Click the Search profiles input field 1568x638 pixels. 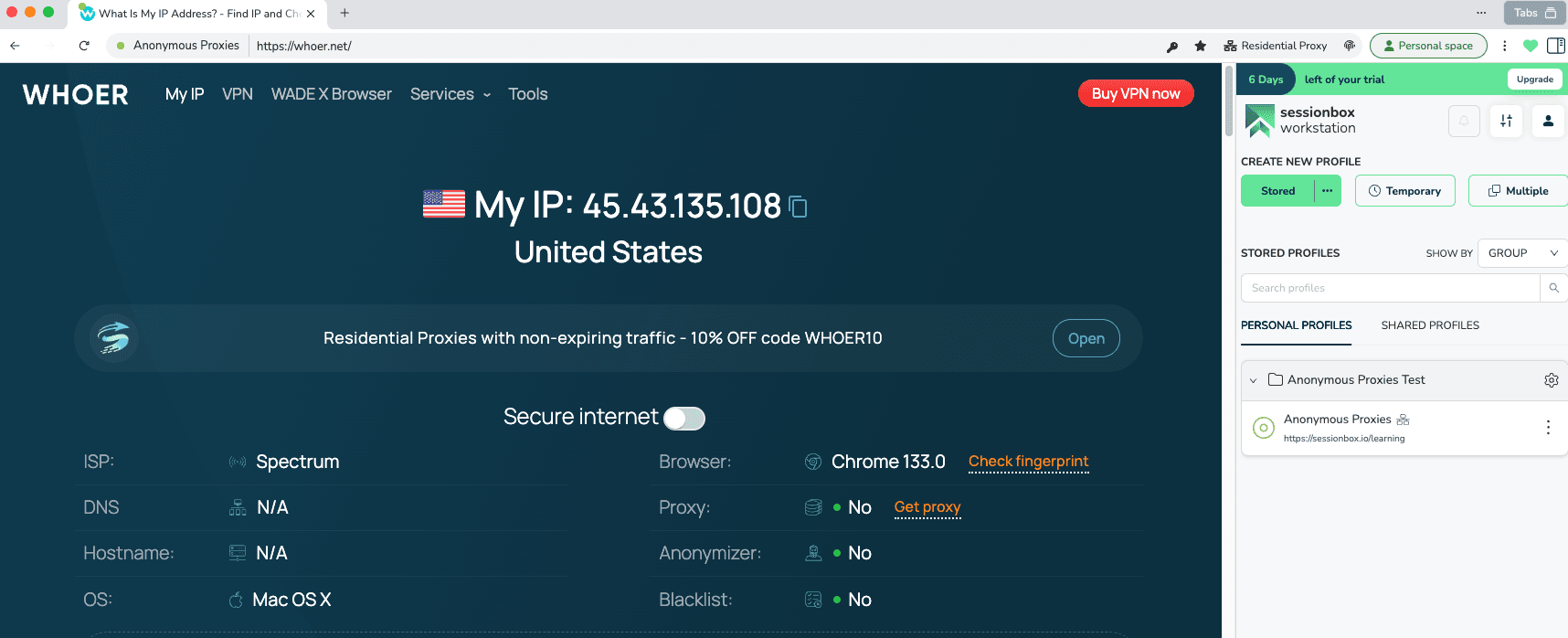coord(1390,288)
